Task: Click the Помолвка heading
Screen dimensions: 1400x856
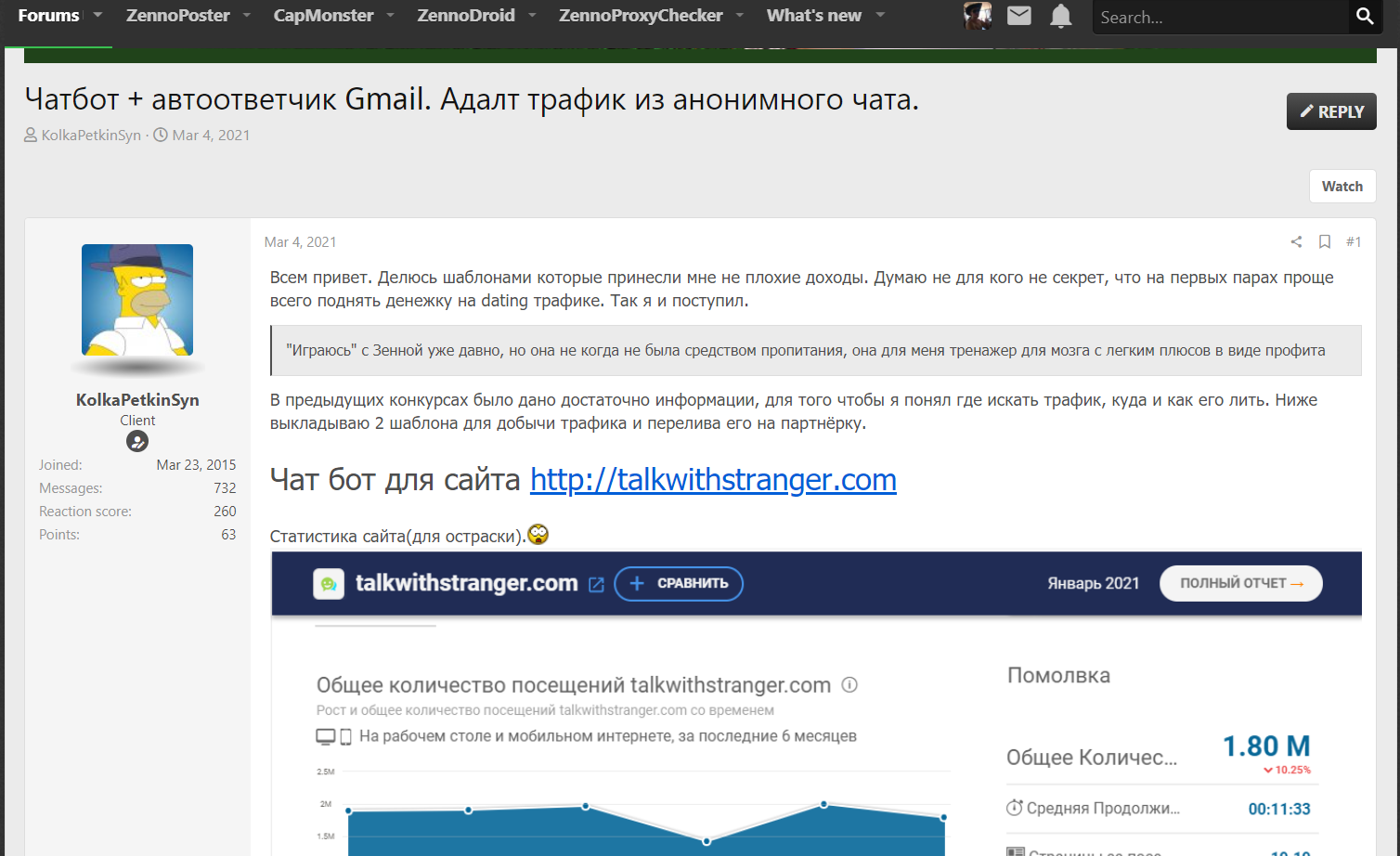Action: coord(1058,676)
